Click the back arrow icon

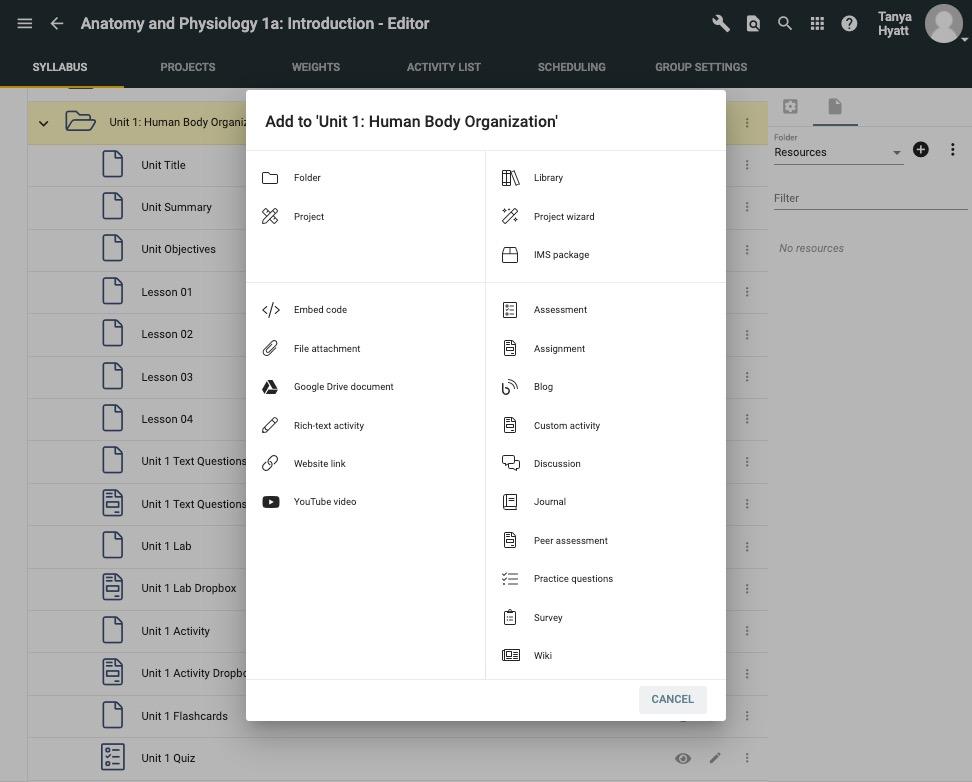click(x=57, y=23)
